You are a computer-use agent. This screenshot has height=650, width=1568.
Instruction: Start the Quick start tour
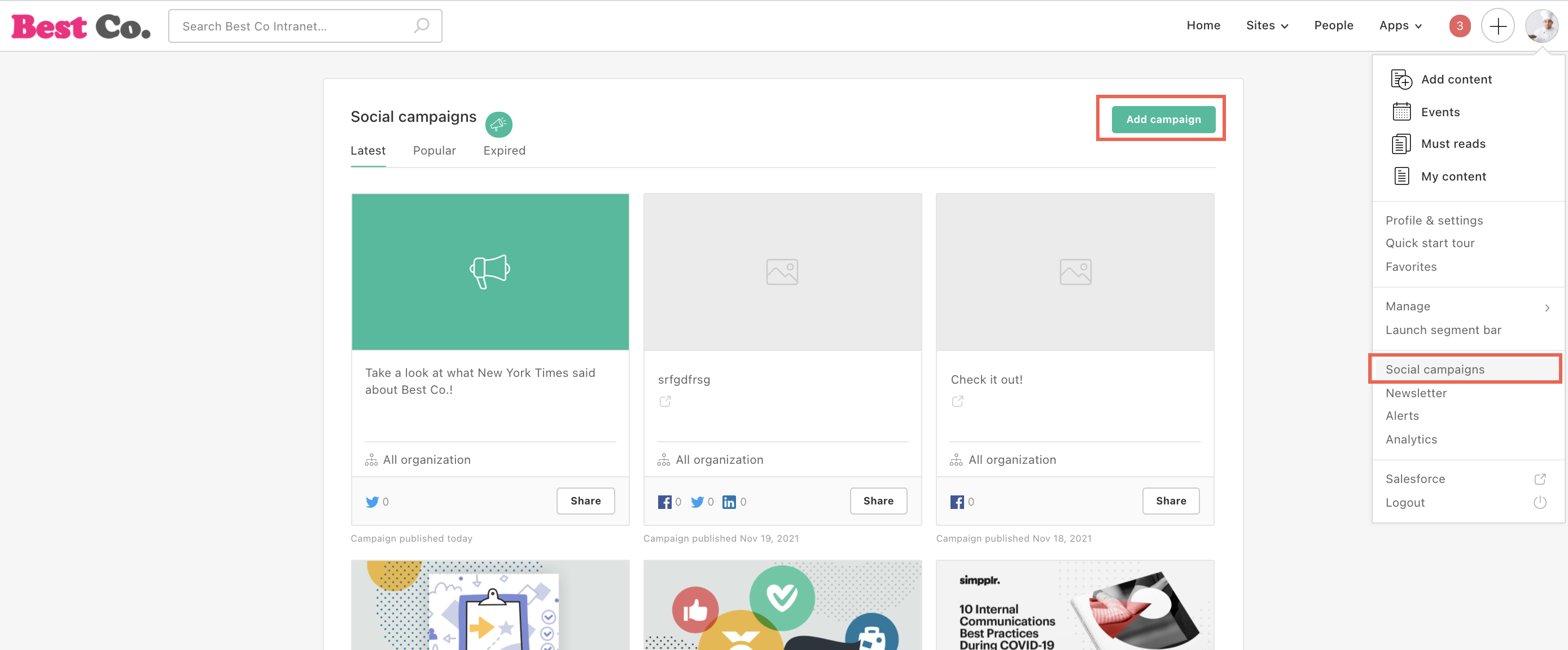coord(1430,243)
